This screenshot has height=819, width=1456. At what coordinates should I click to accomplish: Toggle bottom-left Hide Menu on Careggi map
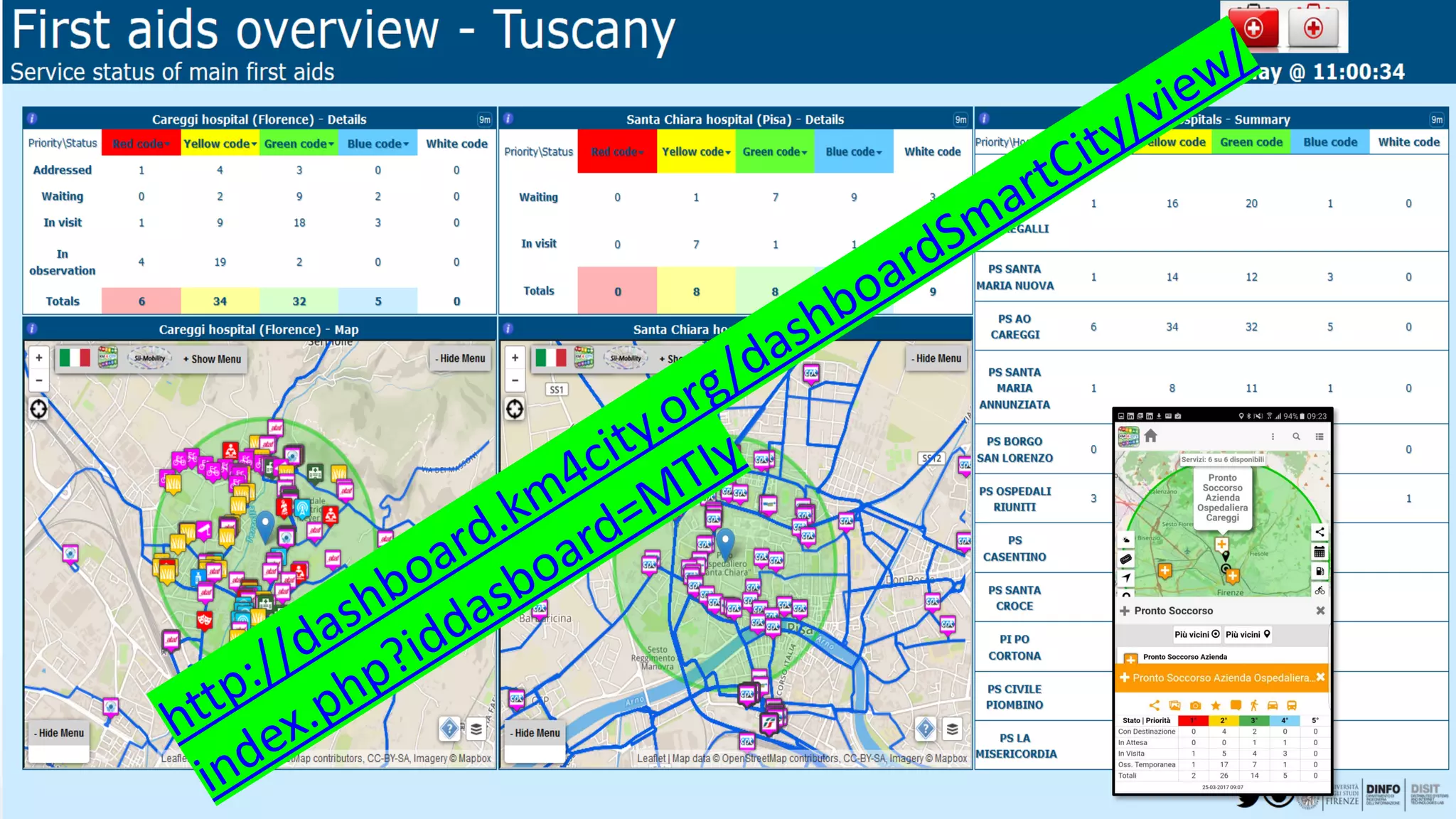[59, 733]
